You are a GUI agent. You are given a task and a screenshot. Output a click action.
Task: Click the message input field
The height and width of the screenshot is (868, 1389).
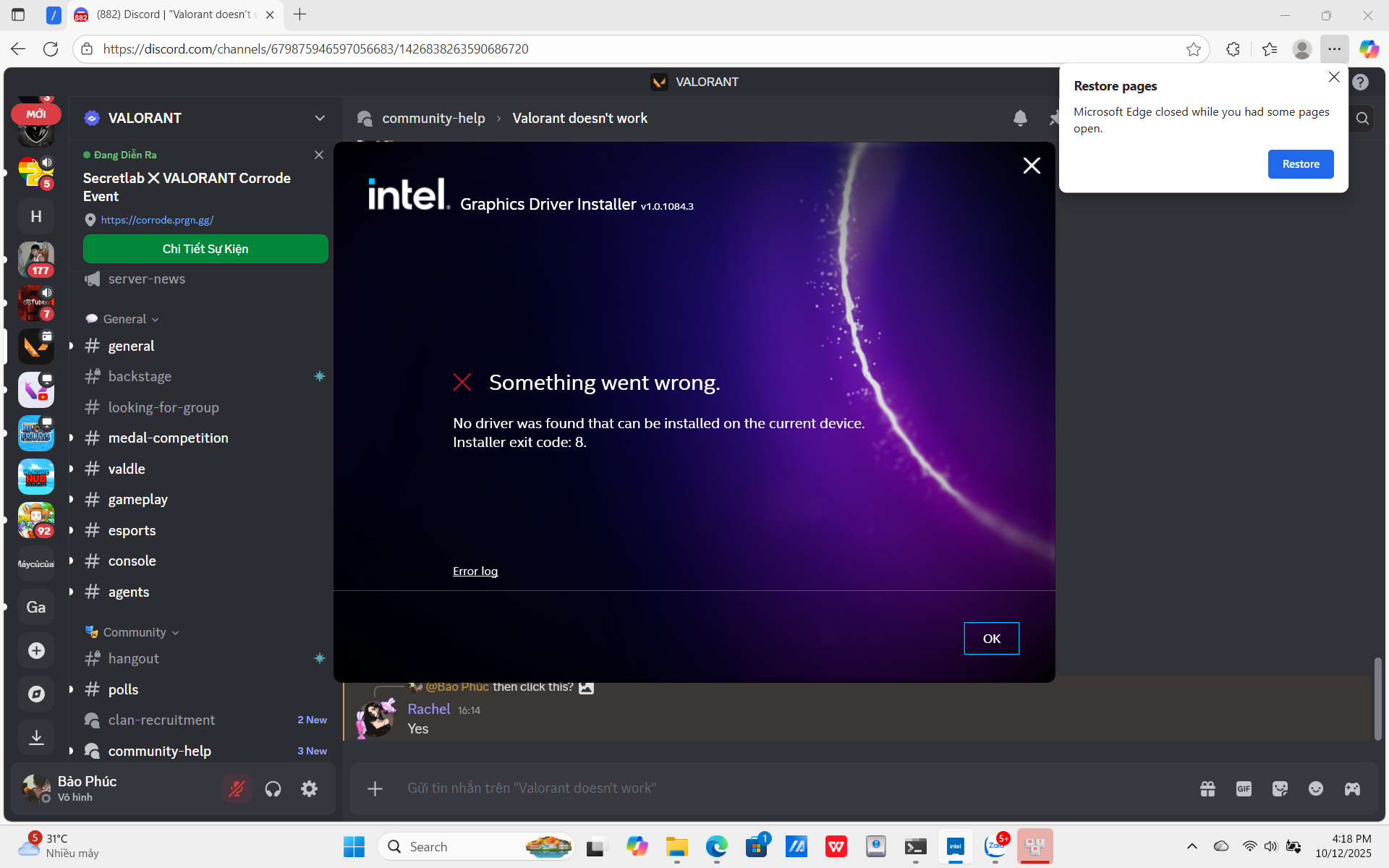tap(723, 788)
